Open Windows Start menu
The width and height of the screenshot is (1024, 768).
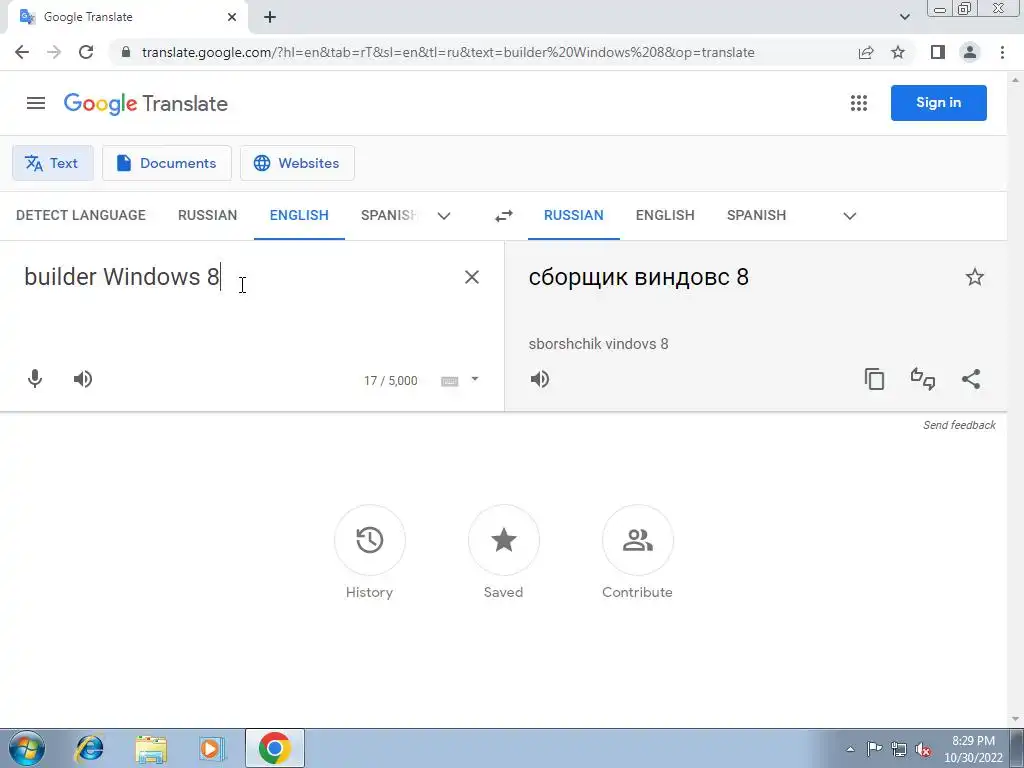(27, 748)
